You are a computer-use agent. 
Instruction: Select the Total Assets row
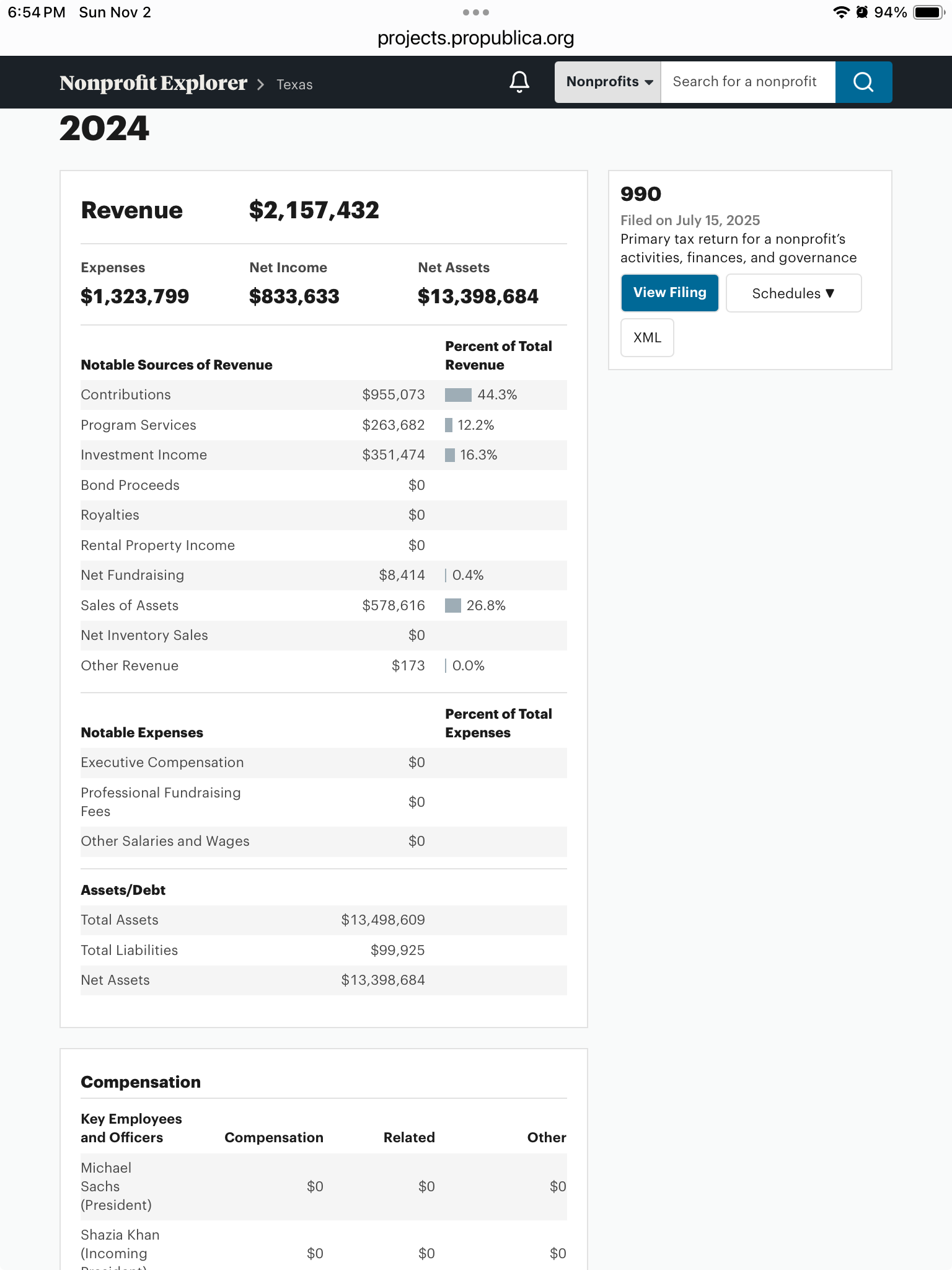323,920
